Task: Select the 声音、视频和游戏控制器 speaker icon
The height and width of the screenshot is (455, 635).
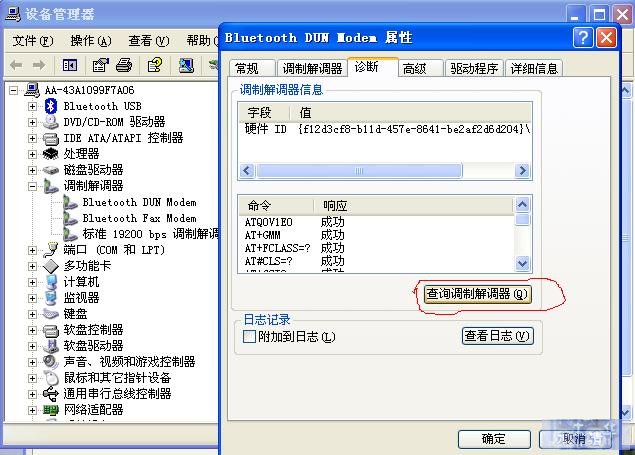Action: [x=51, y=361]
